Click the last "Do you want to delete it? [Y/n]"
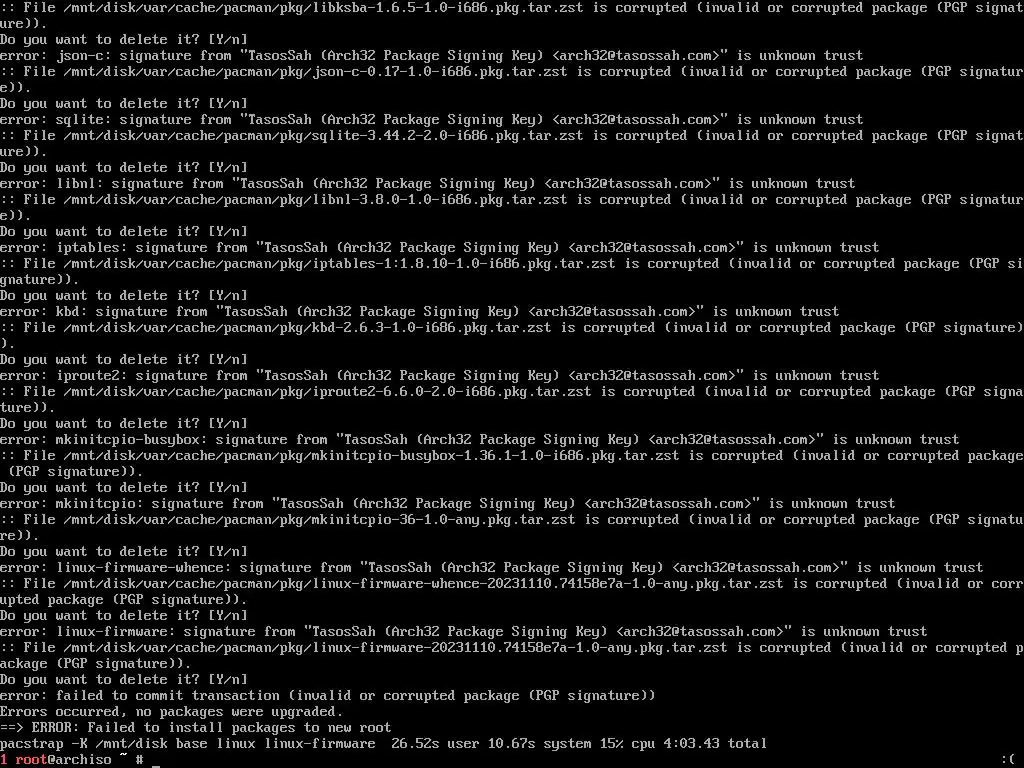Viewport: 1024px width, 768px height. click(x=123, y=679)
